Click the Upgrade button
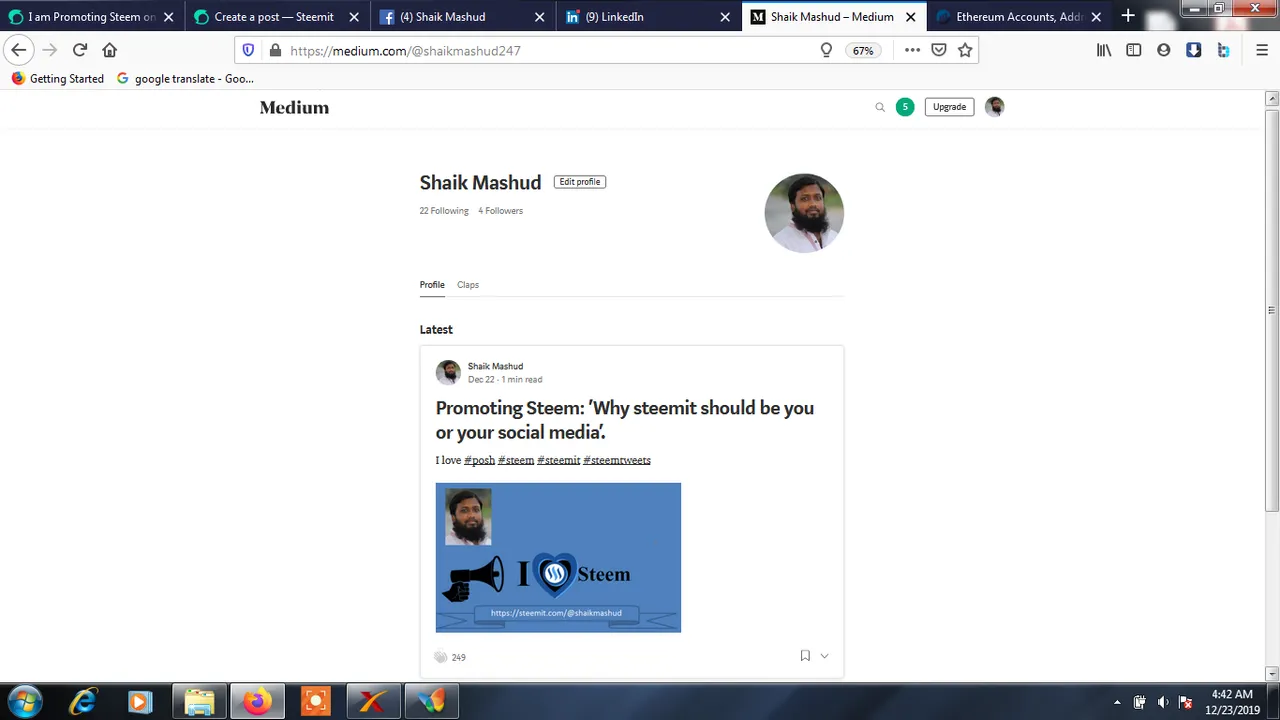The height and width of the screenshot is (720, 1280). pyautogui.click(x=949, y=107)
